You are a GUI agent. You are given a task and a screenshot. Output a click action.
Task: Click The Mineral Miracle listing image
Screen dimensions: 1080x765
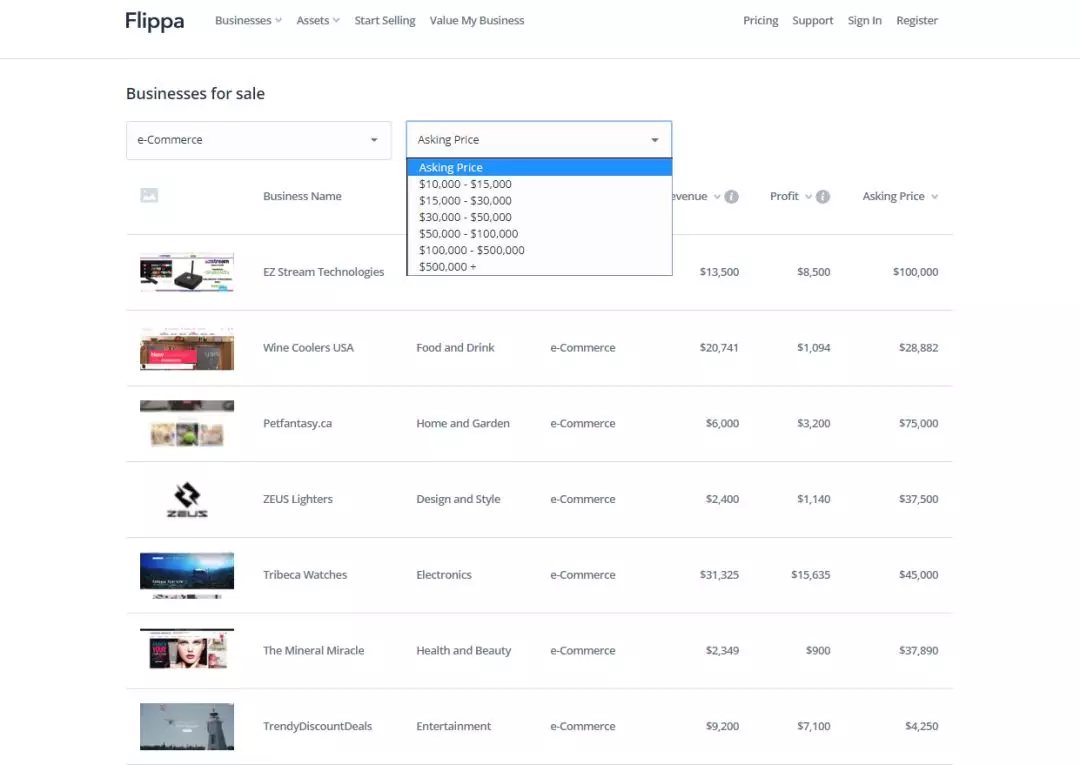click(x=187, y=650)
